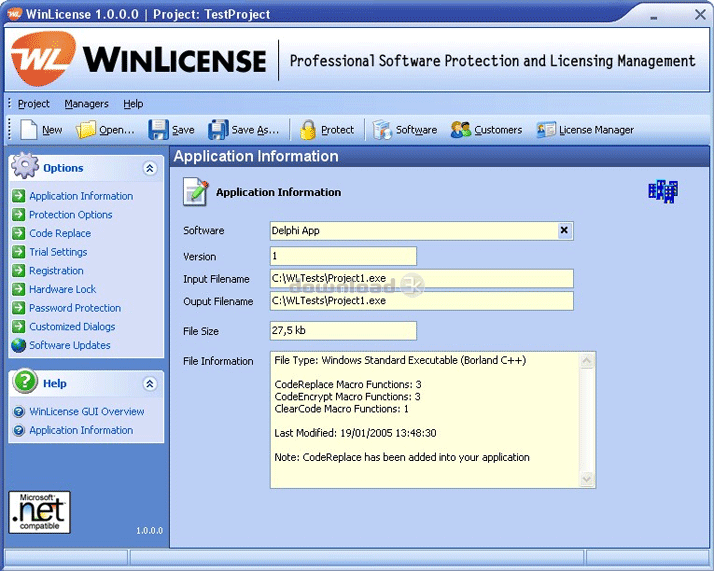Open Password Protection settings

[75, 308]
